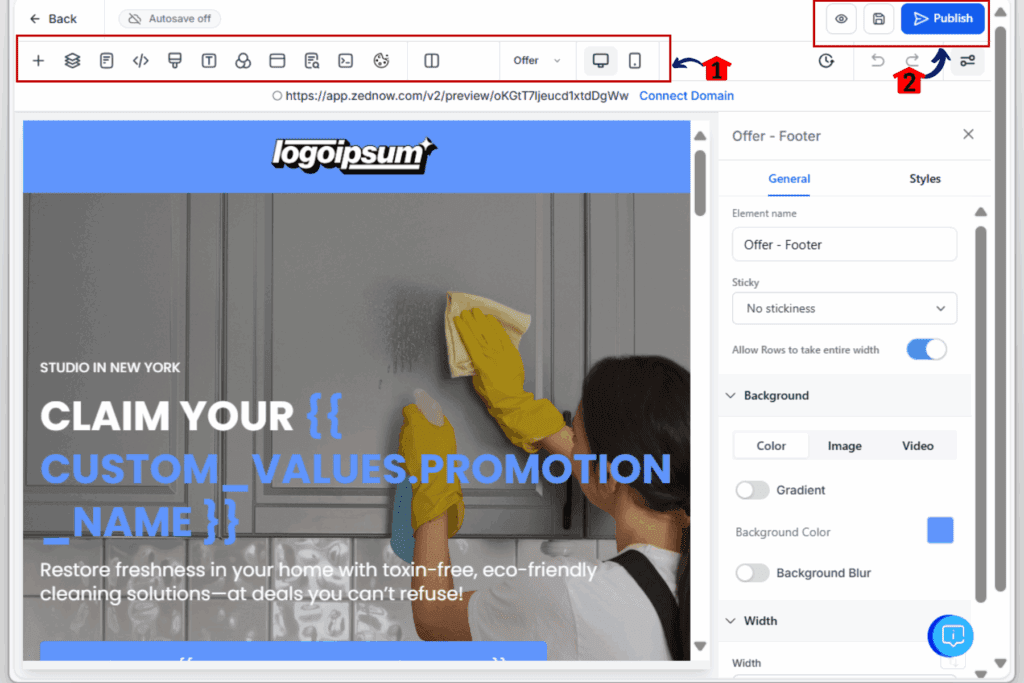Screen dimensions: 1024x683
Task: Open the custom code brackets icon
Action: tap(140, 61)
